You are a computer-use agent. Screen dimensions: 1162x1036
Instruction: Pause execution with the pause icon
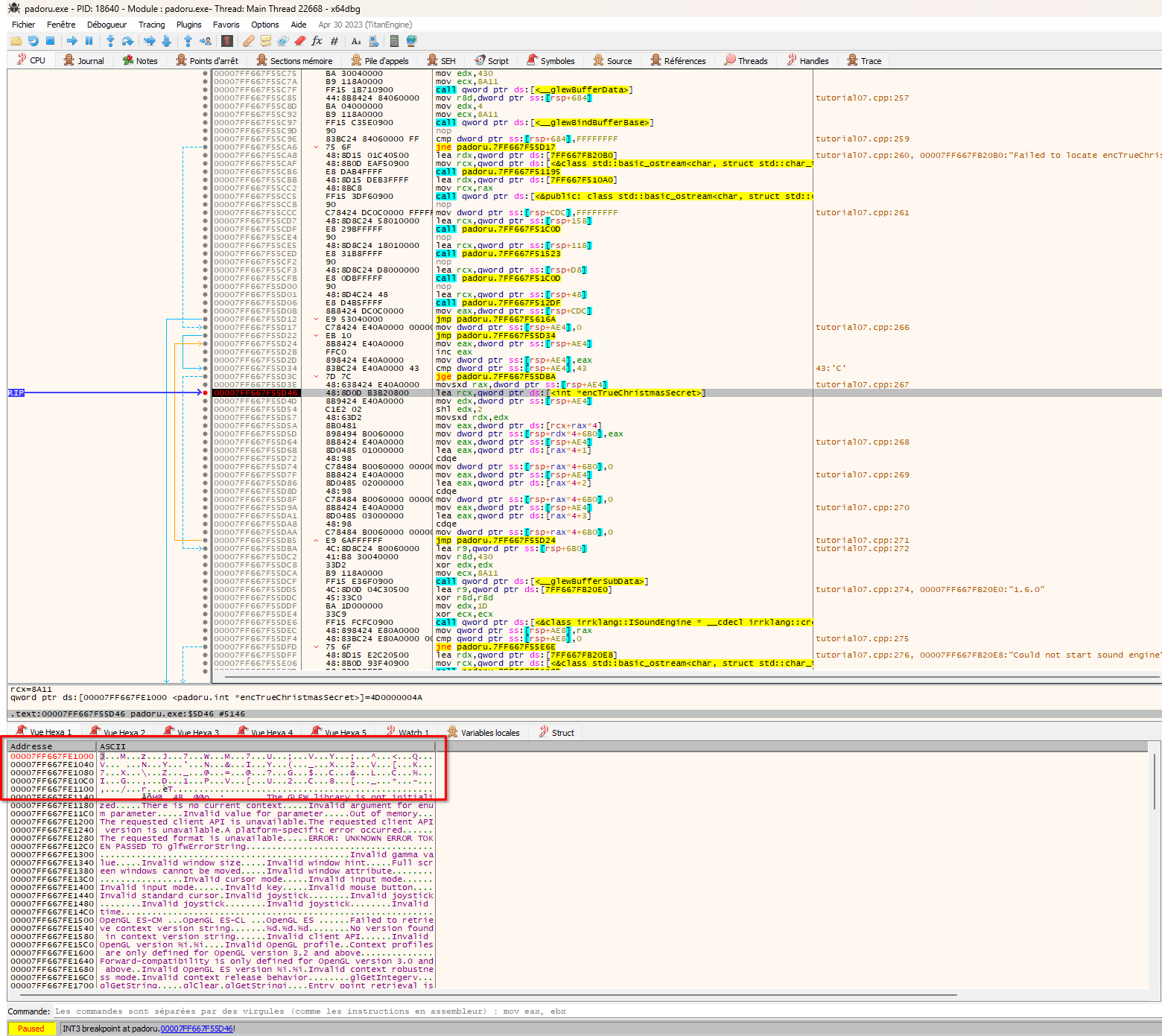(x=89, y=41)
